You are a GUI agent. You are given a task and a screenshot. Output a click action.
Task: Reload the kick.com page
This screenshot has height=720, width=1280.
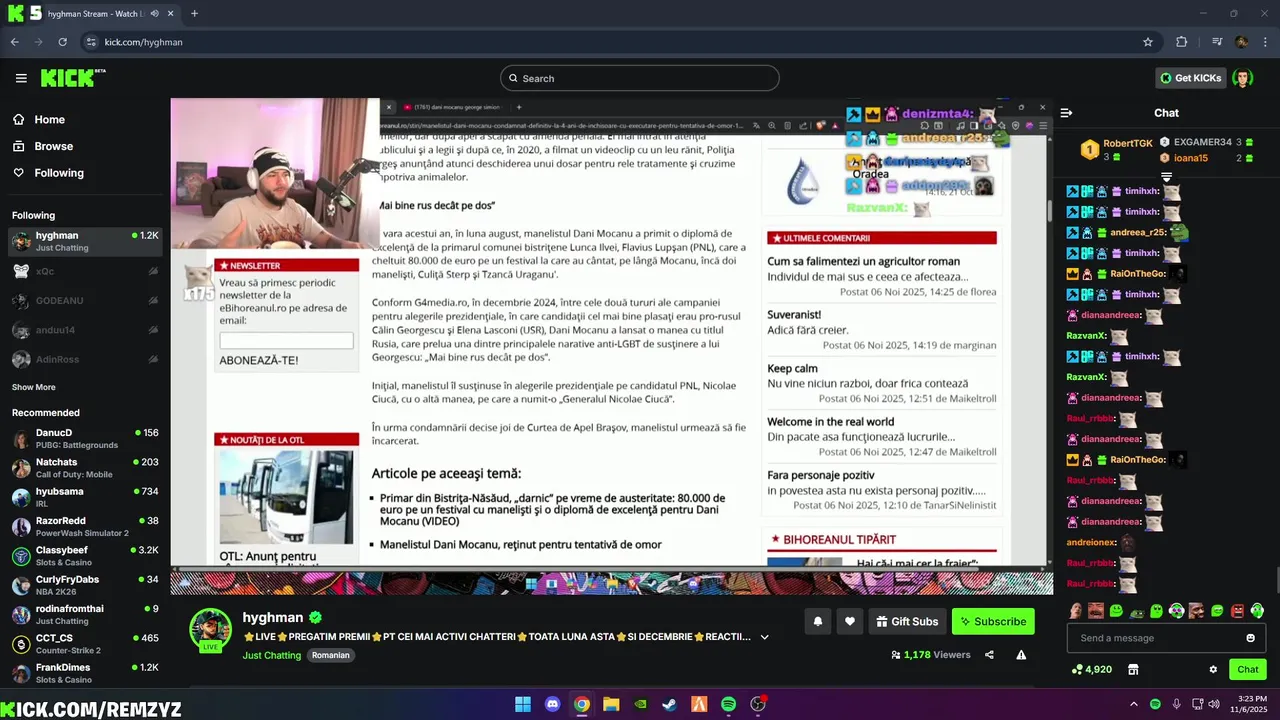63,42
